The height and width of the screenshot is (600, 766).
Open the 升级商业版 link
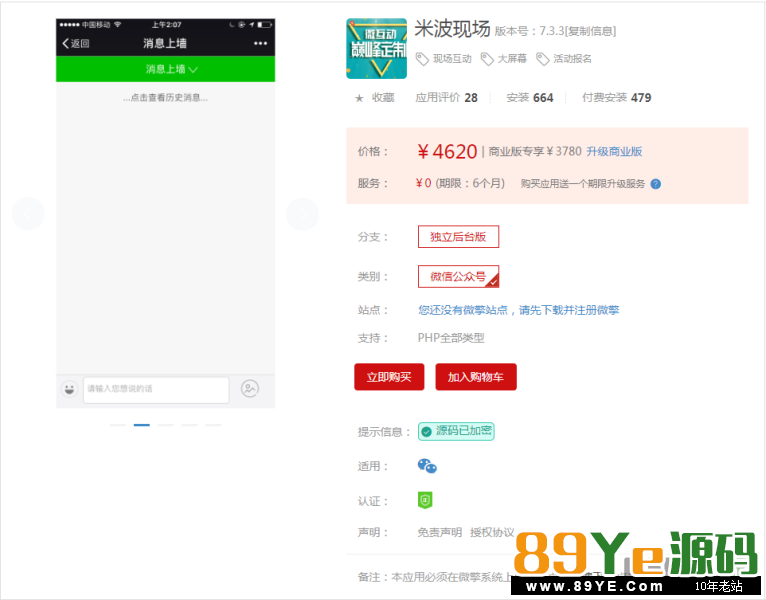(614, 152)
